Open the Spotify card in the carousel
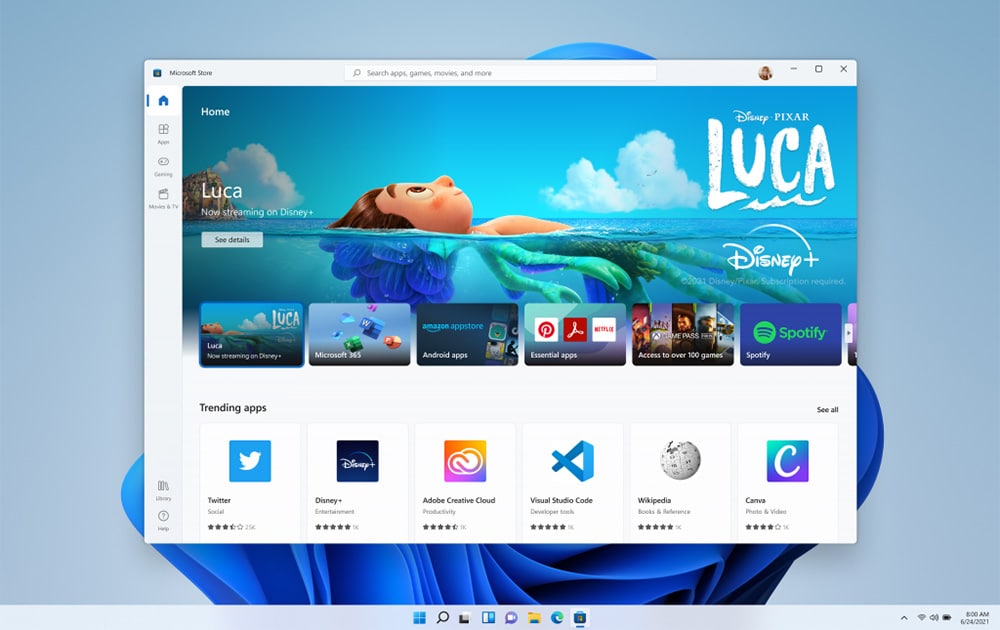The height and width of the screenshot is (630, 1000). tap(790, 334)
